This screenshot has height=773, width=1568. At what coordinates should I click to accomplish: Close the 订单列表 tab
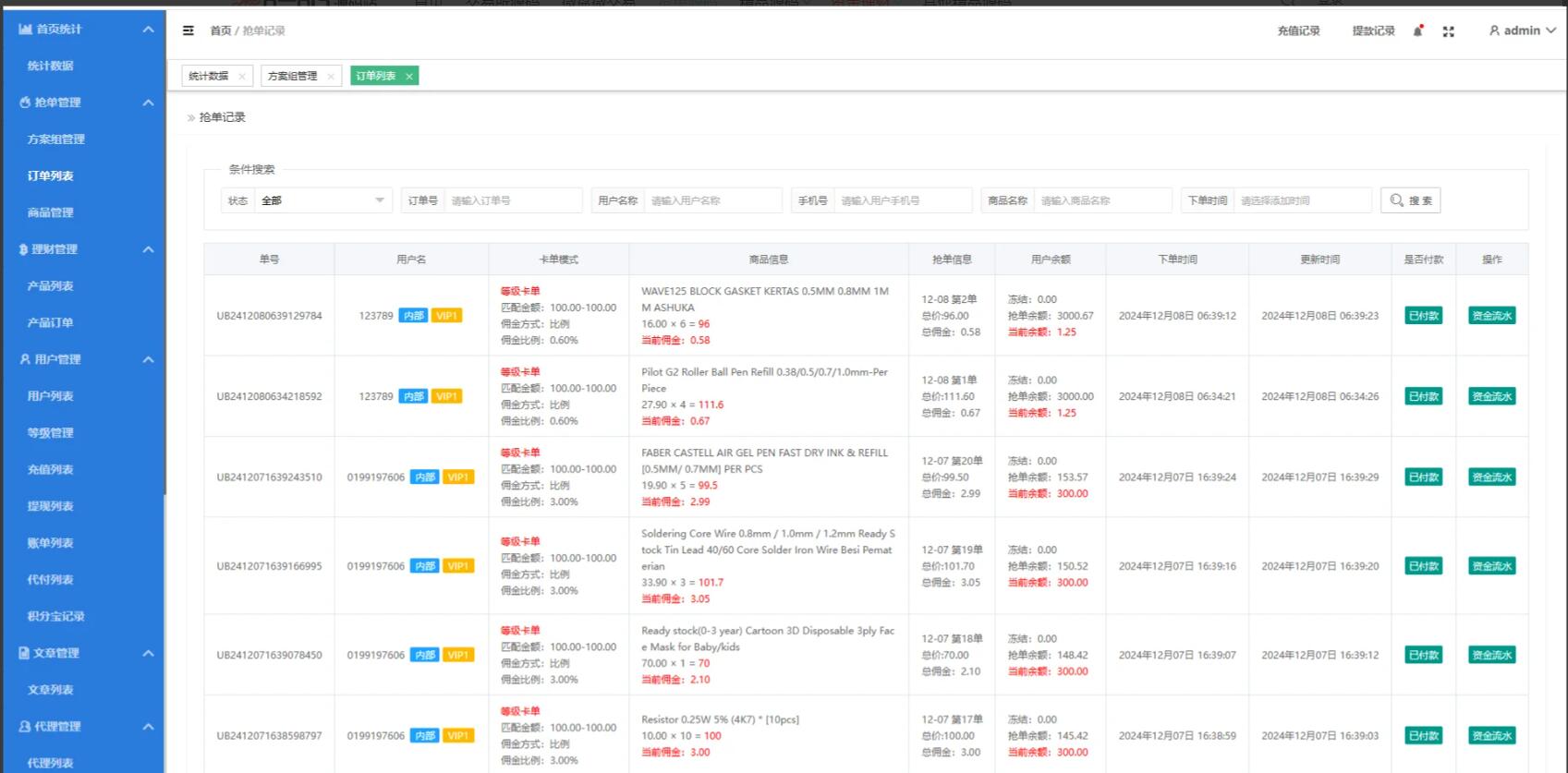409,77
